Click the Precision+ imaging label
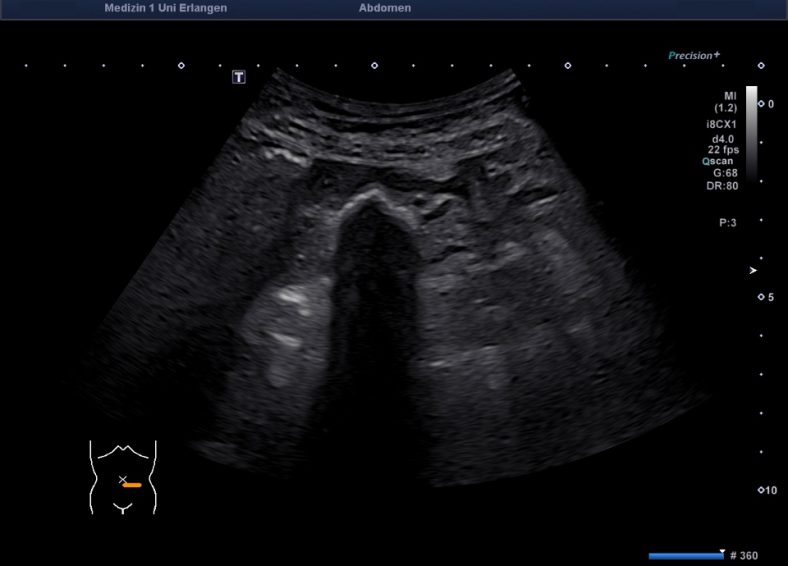The width and height of the screenshot is (788, 566). [694, 56]
